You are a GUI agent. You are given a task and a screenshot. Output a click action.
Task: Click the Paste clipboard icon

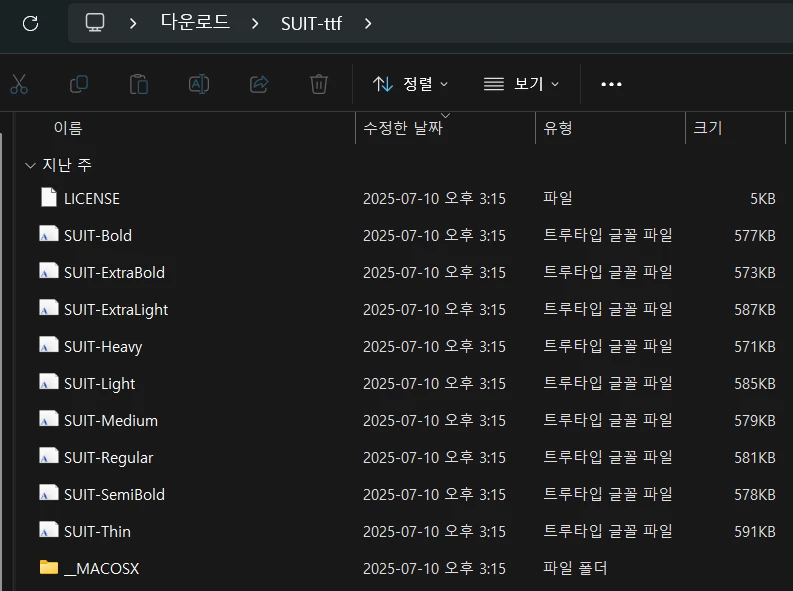click(139, 84)
